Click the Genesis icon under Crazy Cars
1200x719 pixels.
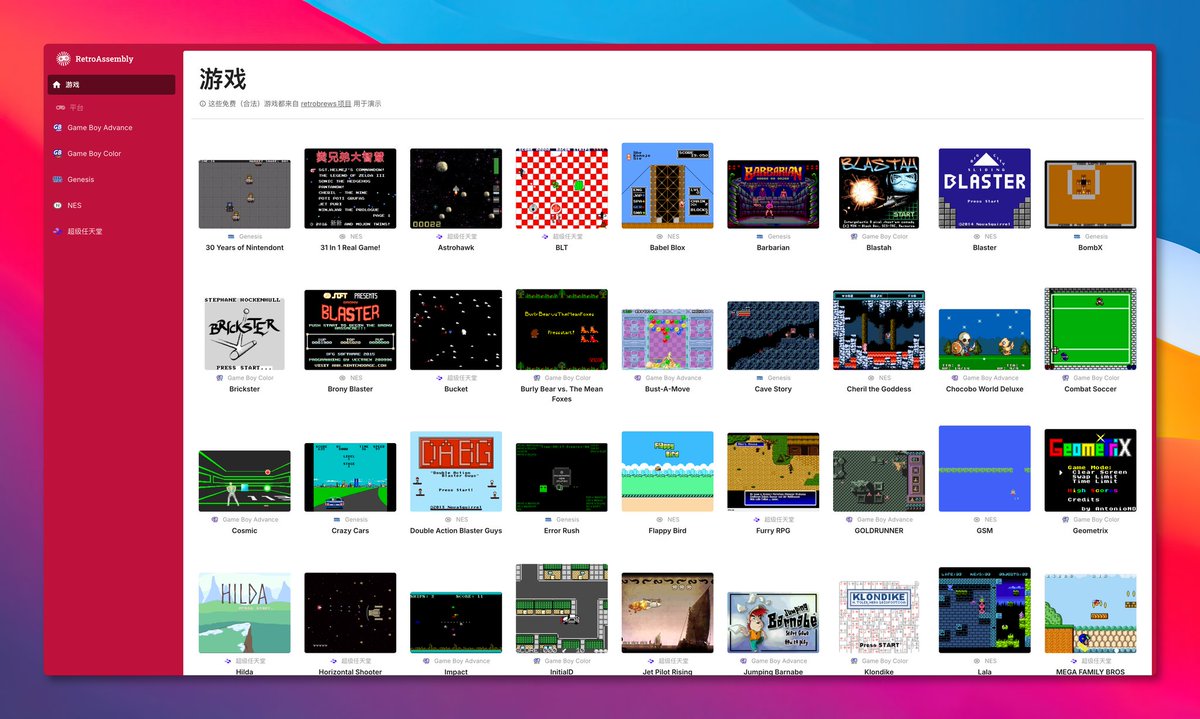coord(337,519)
